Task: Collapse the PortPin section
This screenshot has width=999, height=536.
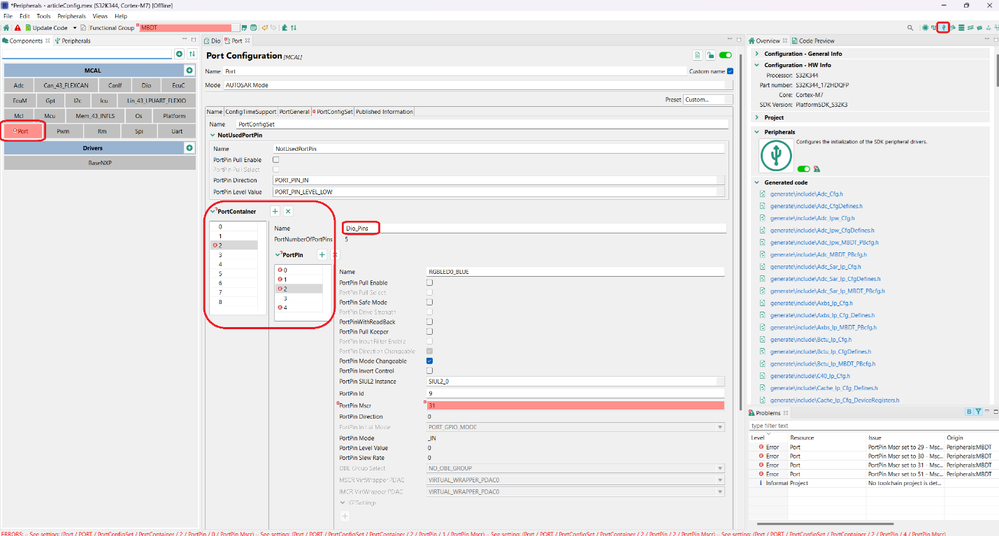Action: point(278,254)
